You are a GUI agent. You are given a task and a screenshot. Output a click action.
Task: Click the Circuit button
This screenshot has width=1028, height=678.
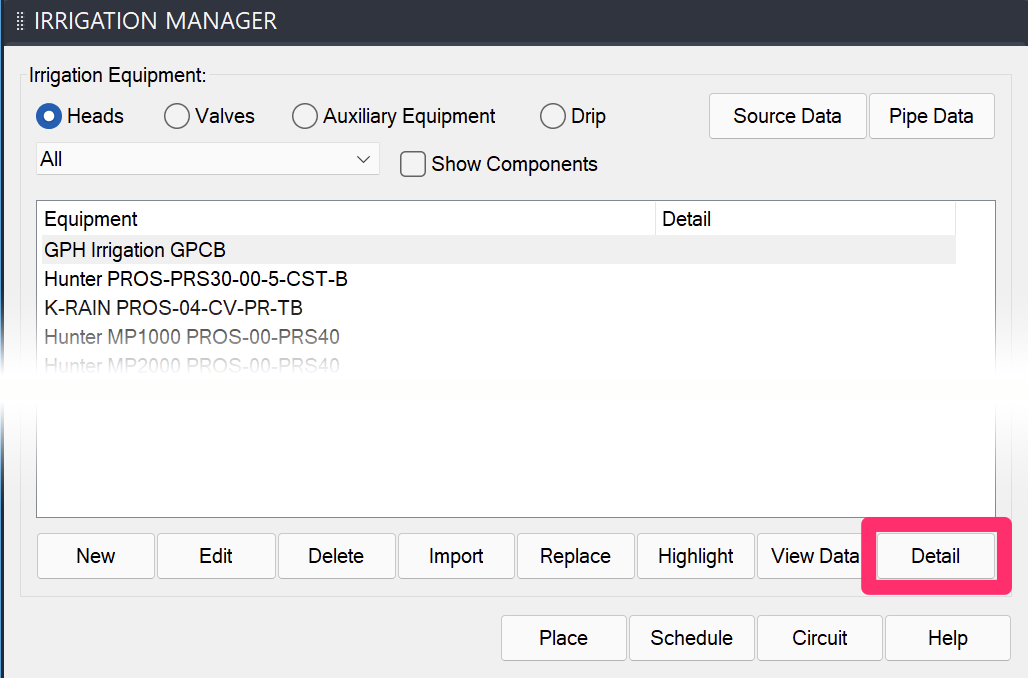coord(820,638)
